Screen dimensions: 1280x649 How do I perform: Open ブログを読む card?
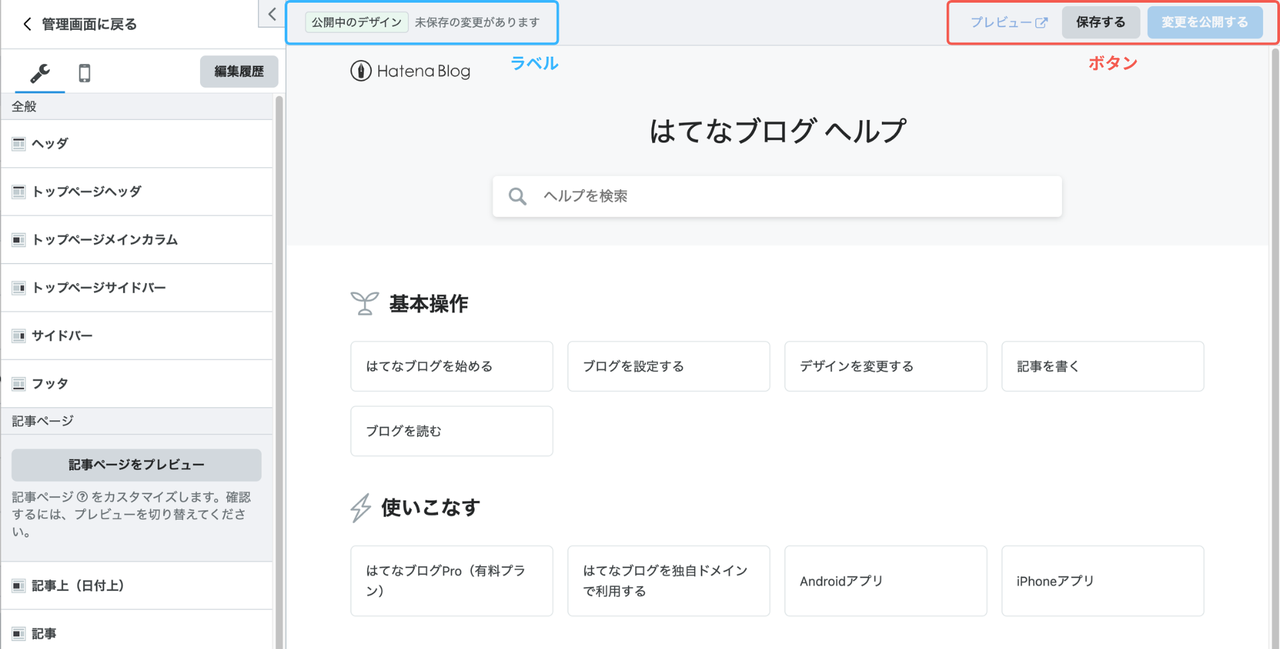[452, 431]
